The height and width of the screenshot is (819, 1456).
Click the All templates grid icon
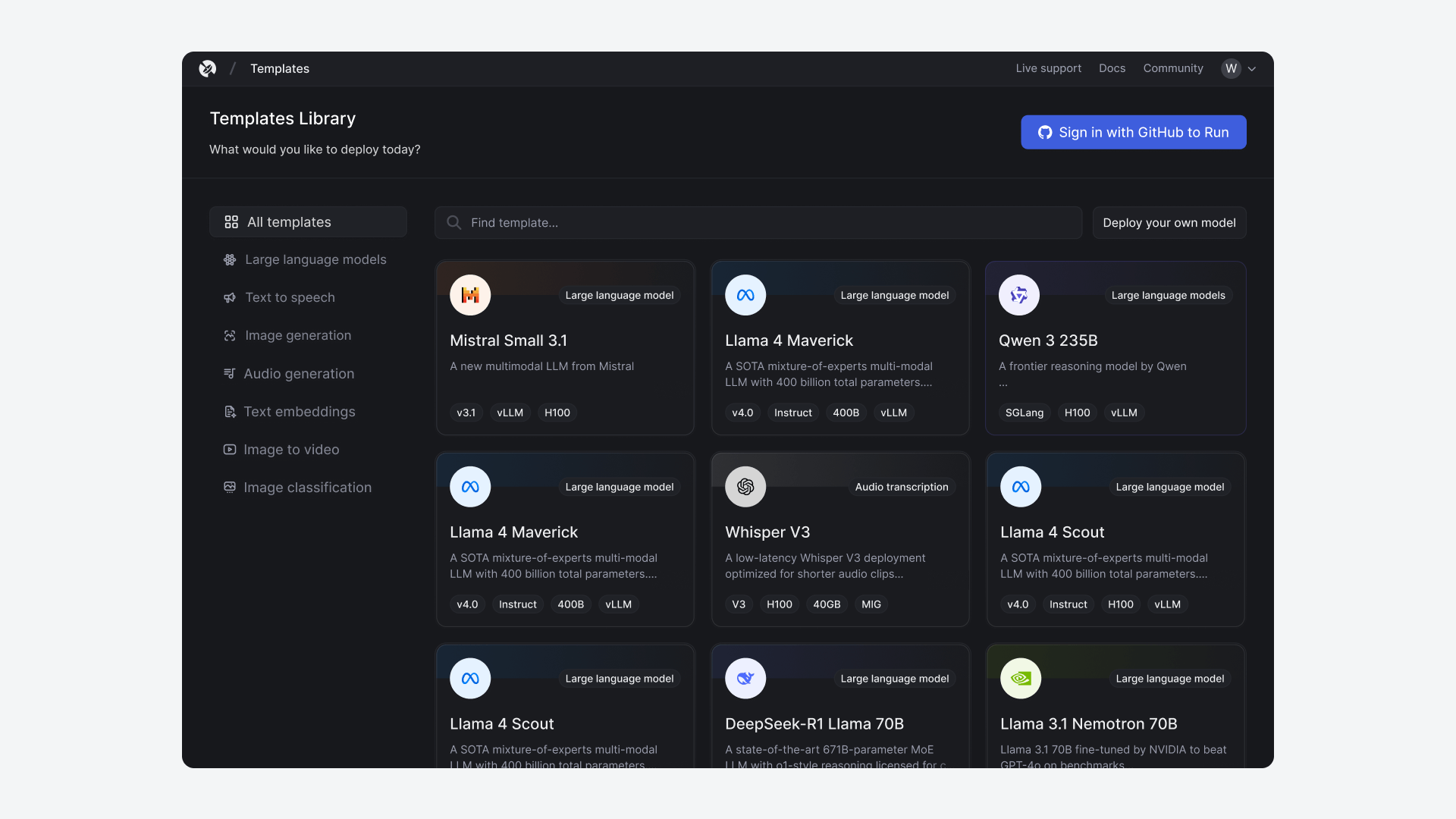pos(231,222)
